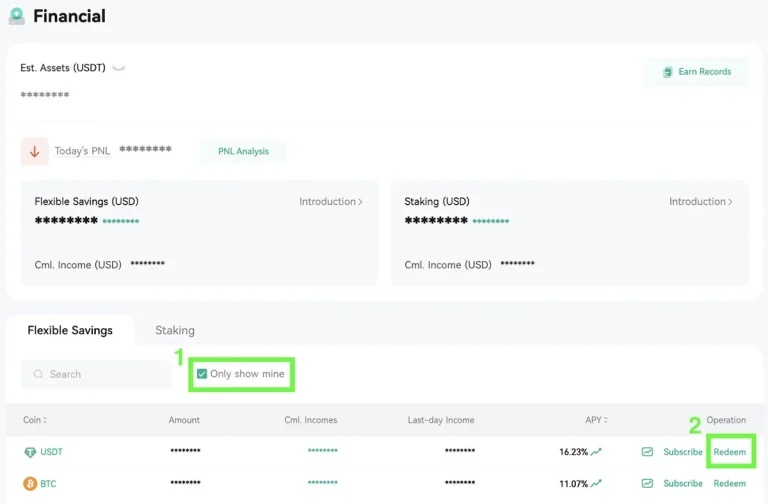The width and height of the screenshot is (768, 504).
Task: Open Staking Introduction link
Action: [700, 202]
